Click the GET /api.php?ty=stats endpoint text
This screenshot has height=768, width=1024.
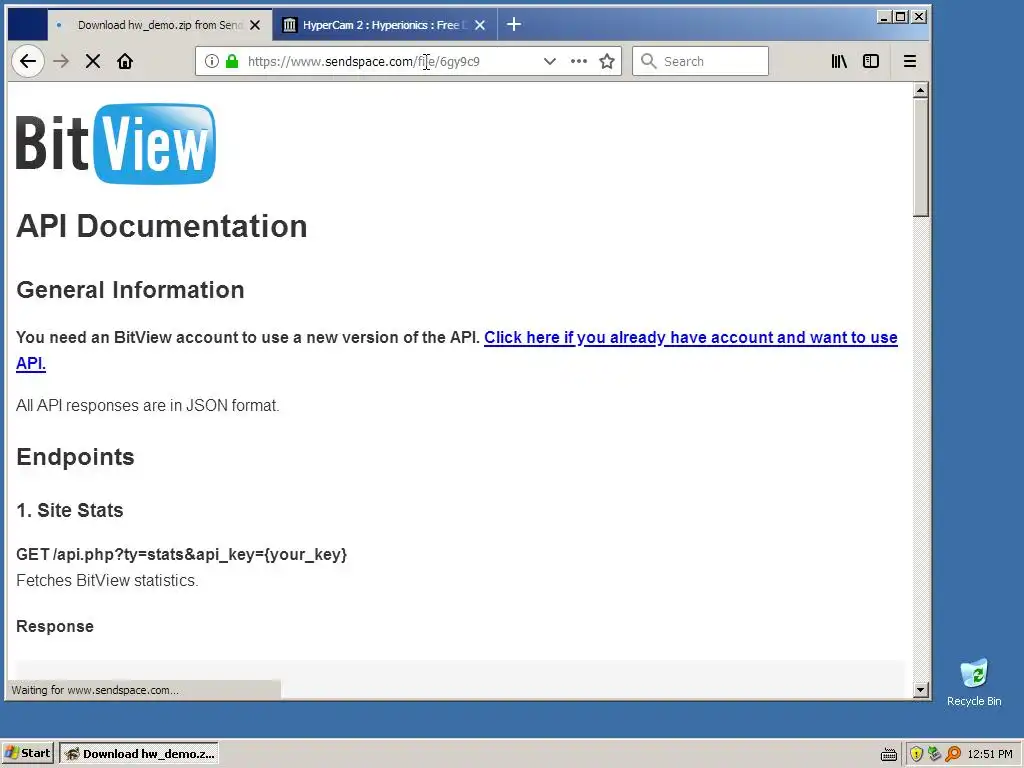click(182, 554)
